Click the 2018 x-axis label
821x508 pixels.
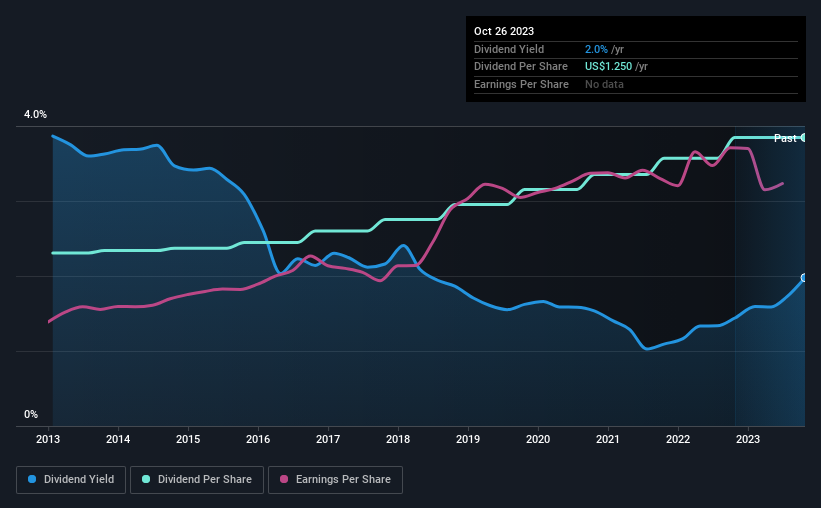click(x=398, y=439)
